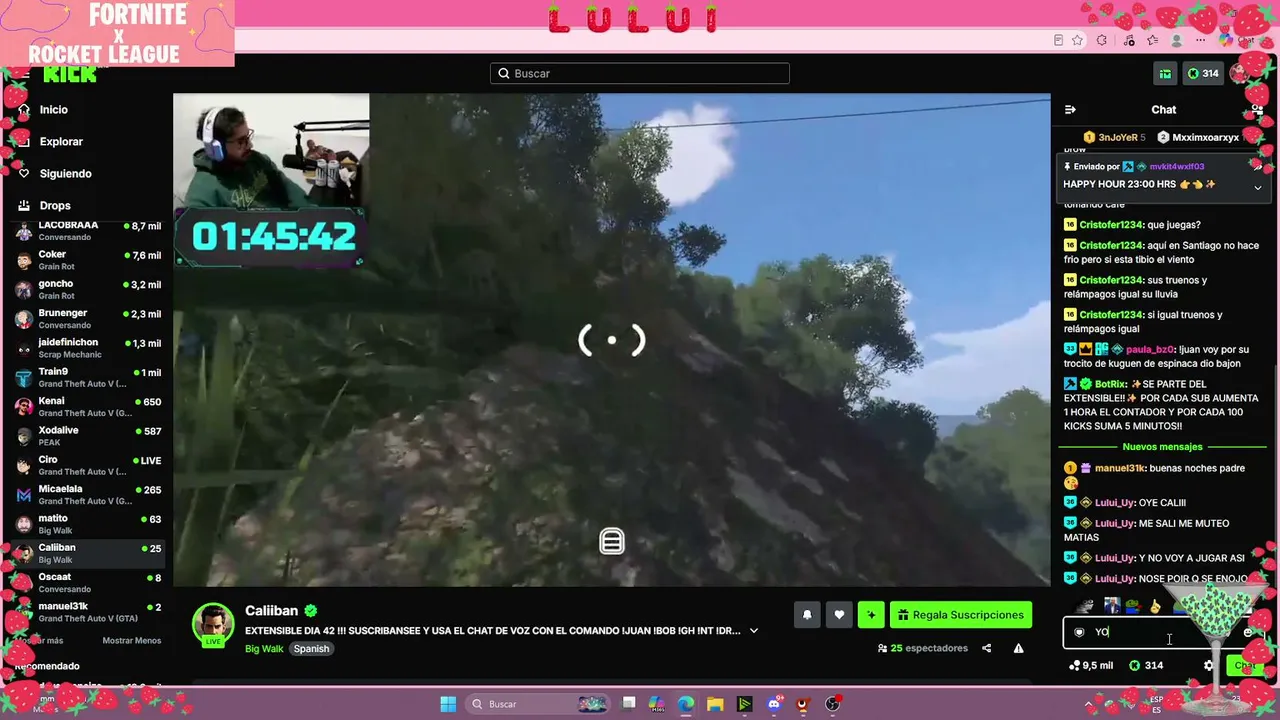Viewport: 1280px width, 720px height.
Task: Open Caliiban's channel avatar
Action: click(213, 626)
